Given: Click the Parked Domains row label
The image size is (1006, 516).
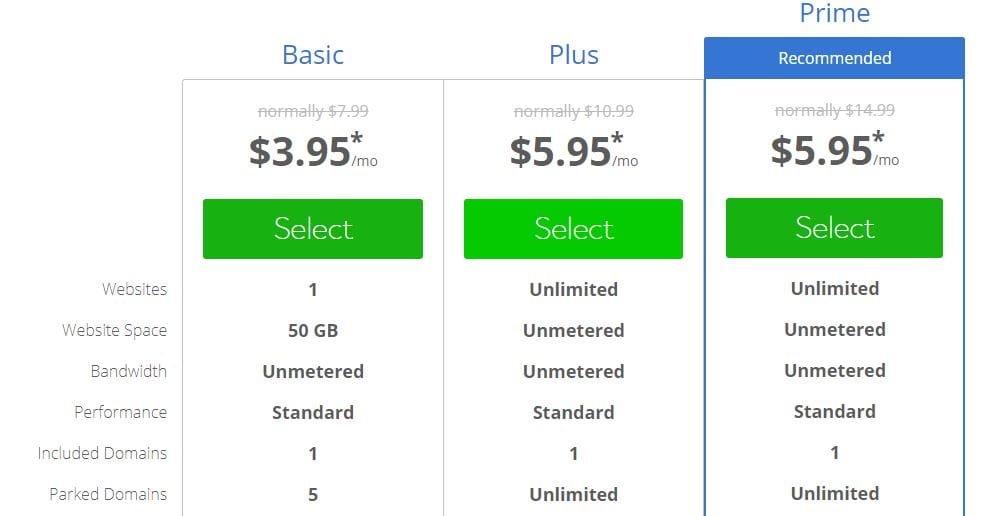Looking at the screenshot, I should pyautogui.click(x=108, y=495).
